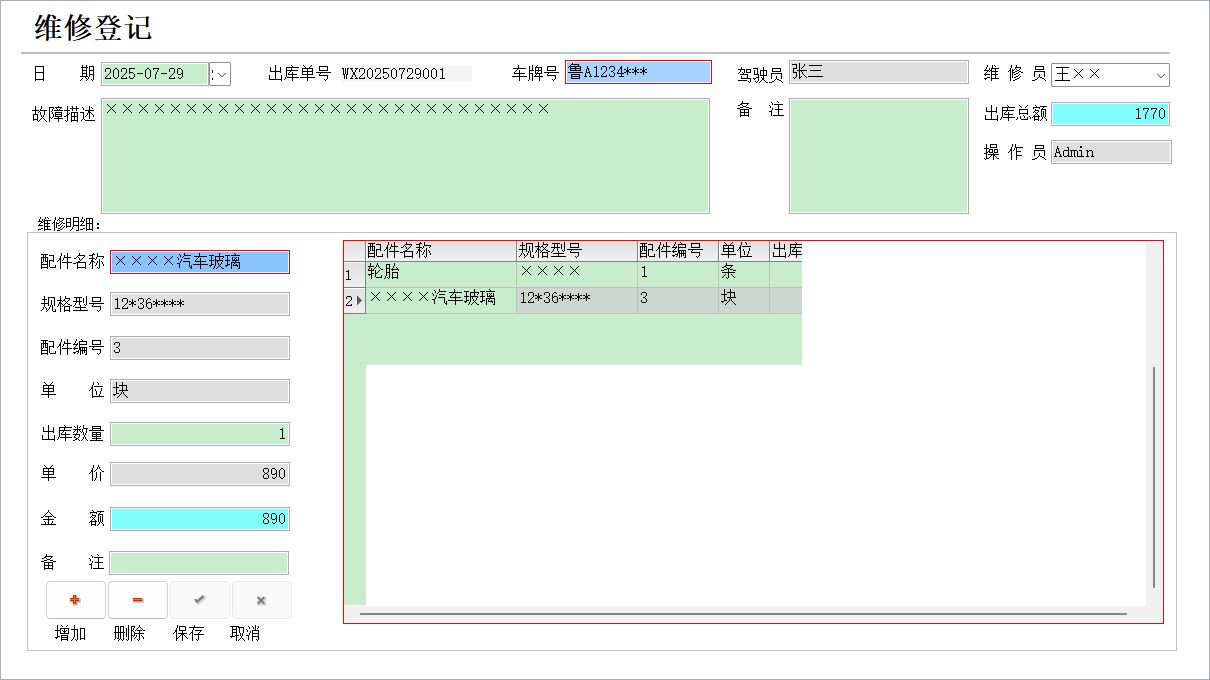1210x680 pixels.
Task: Click the 日期 field showing 2025-07-29
Action: [x=155, y=74]
